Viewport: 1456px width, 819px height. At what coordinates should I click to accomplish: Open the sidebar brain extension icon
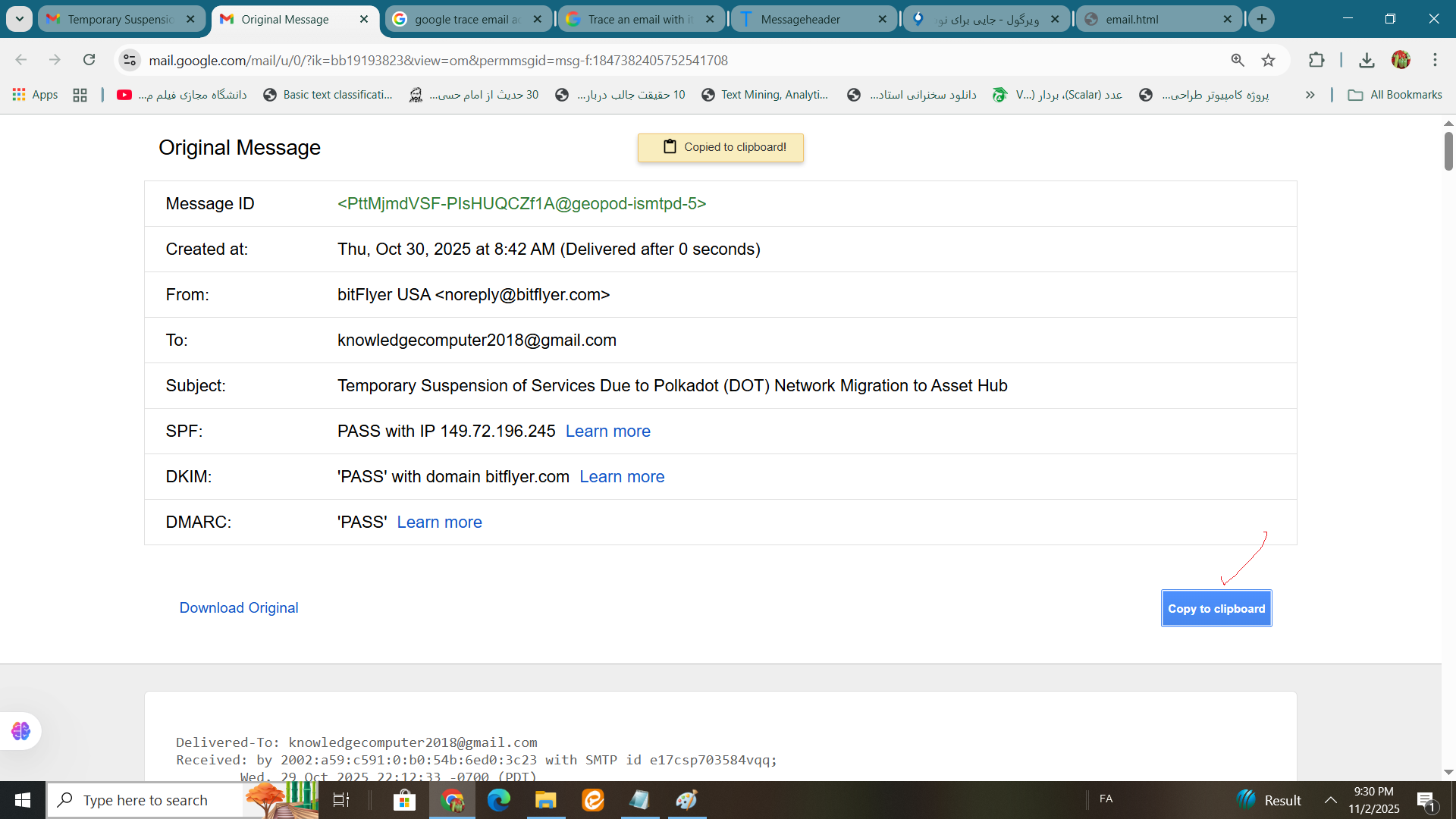20,730
